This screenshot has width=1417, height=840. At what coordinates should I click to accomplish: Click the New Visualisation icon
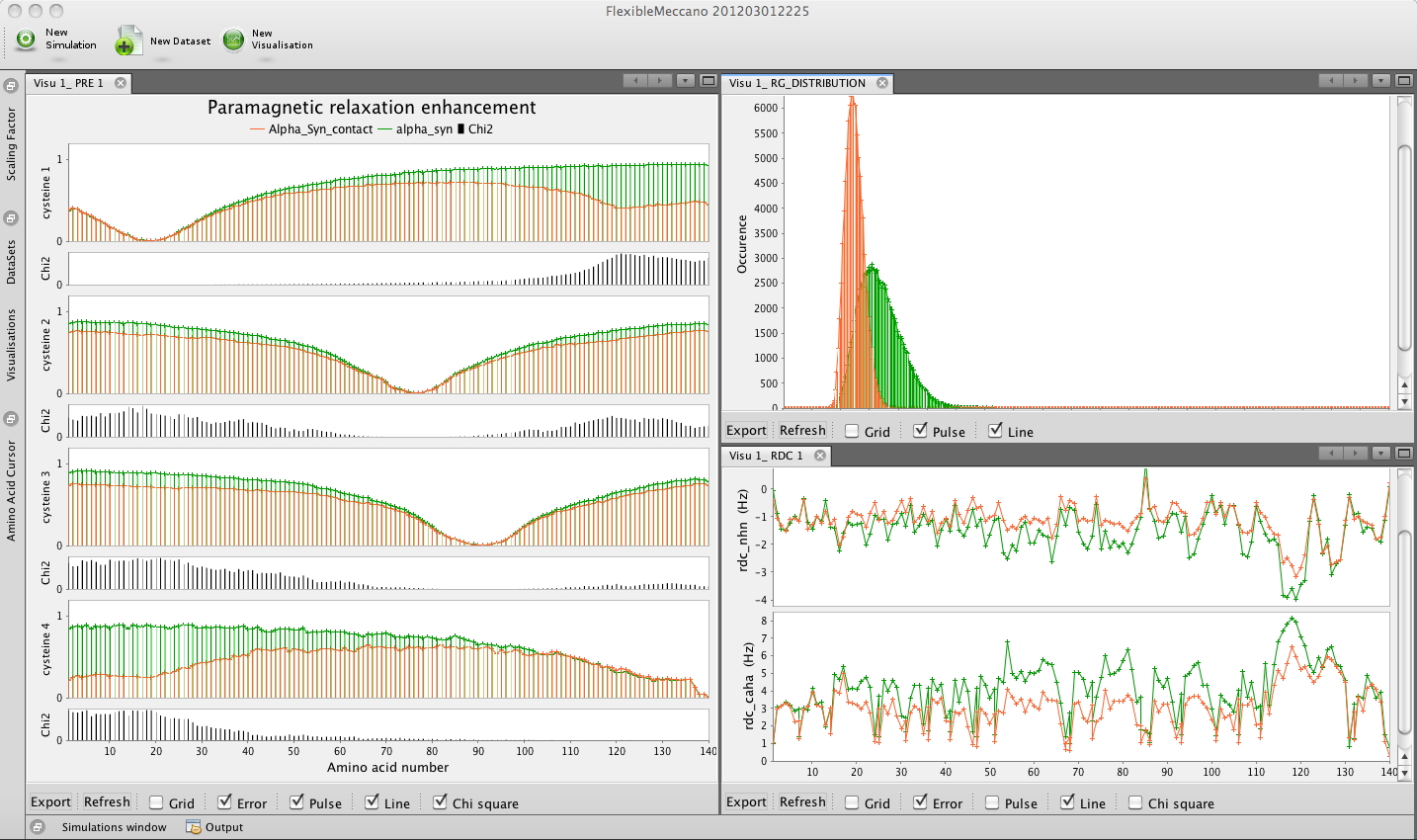[x=233, y=41]
